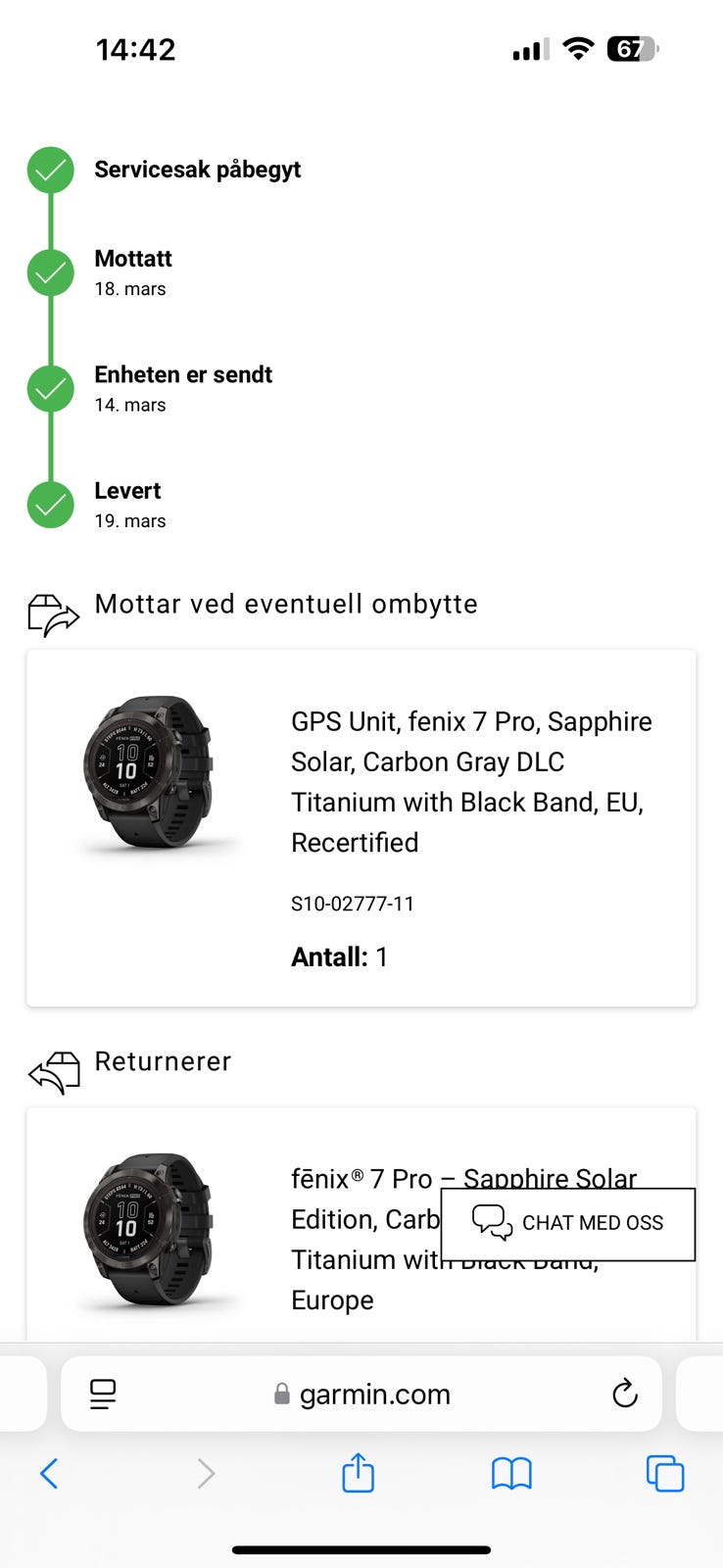Tap the return box icon
The image size is (723, 1568).
point(54,1072)
